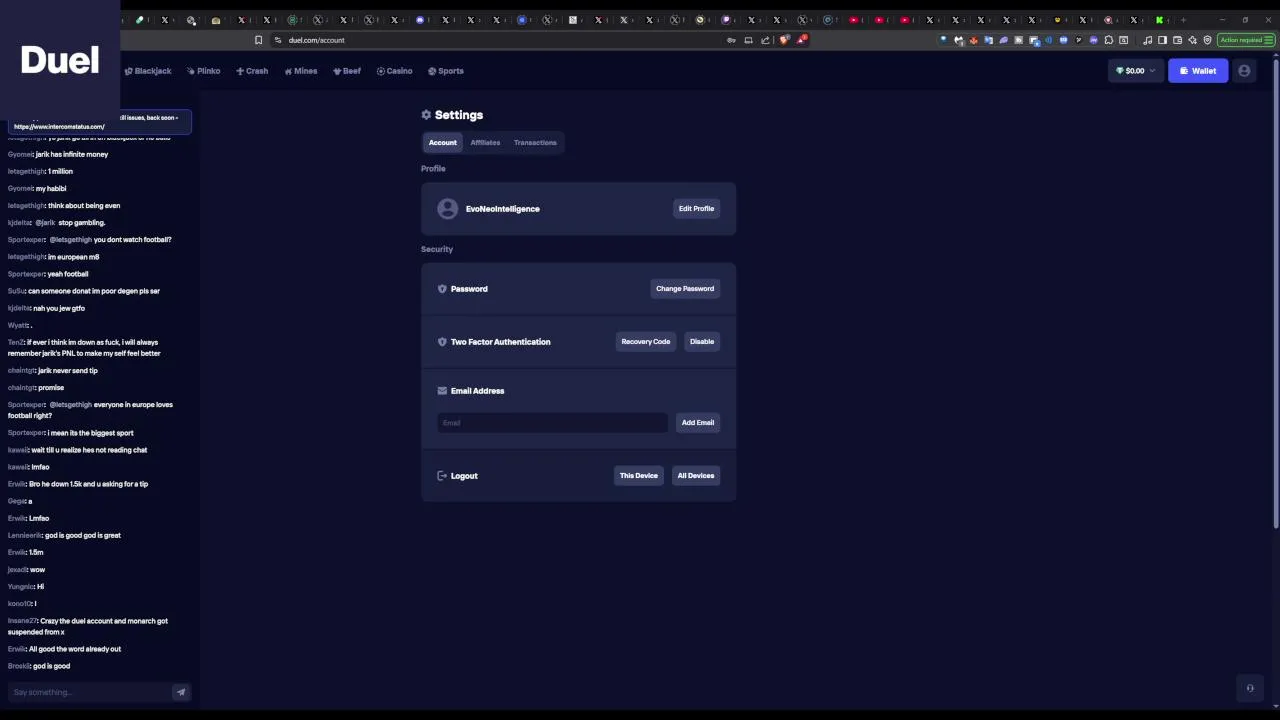Toggle the browser sidebar panel icon
Image resolution: width=1280 pixels, height=720 pixels.
tap(1162, 40)
